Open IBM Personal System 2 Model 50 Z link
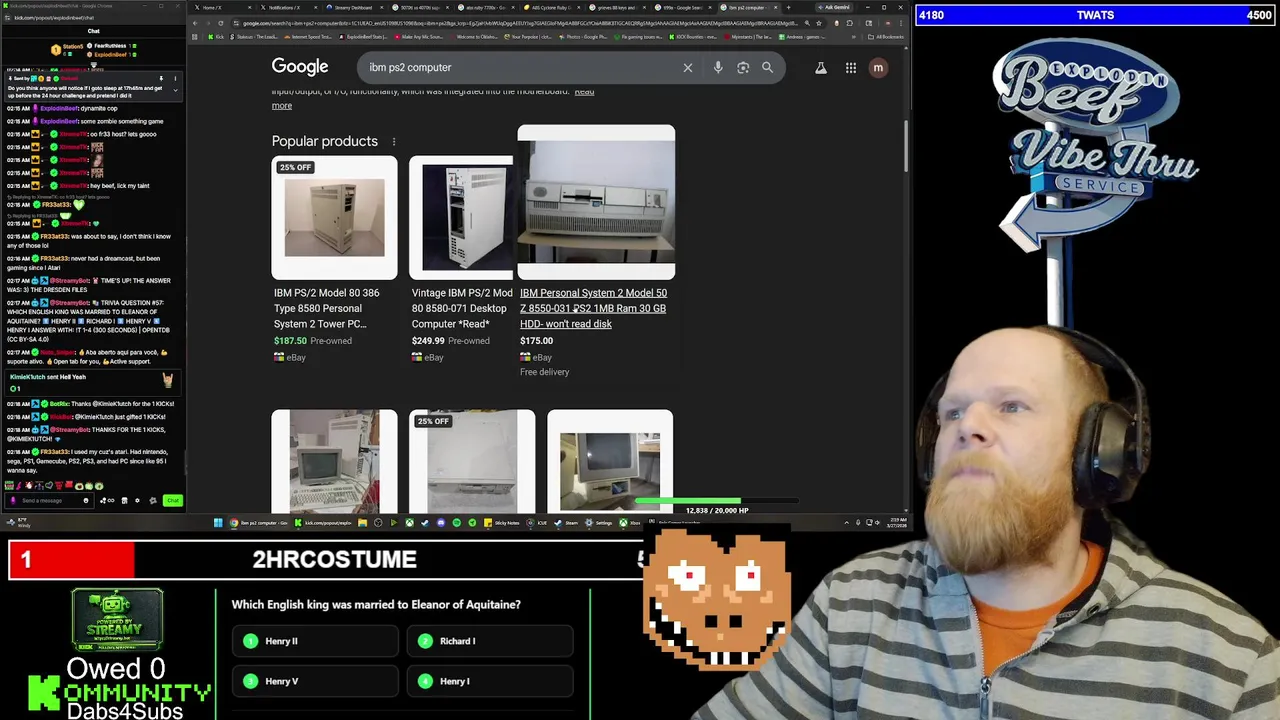Screen dimensions: 1280x720 coord(593,308)
